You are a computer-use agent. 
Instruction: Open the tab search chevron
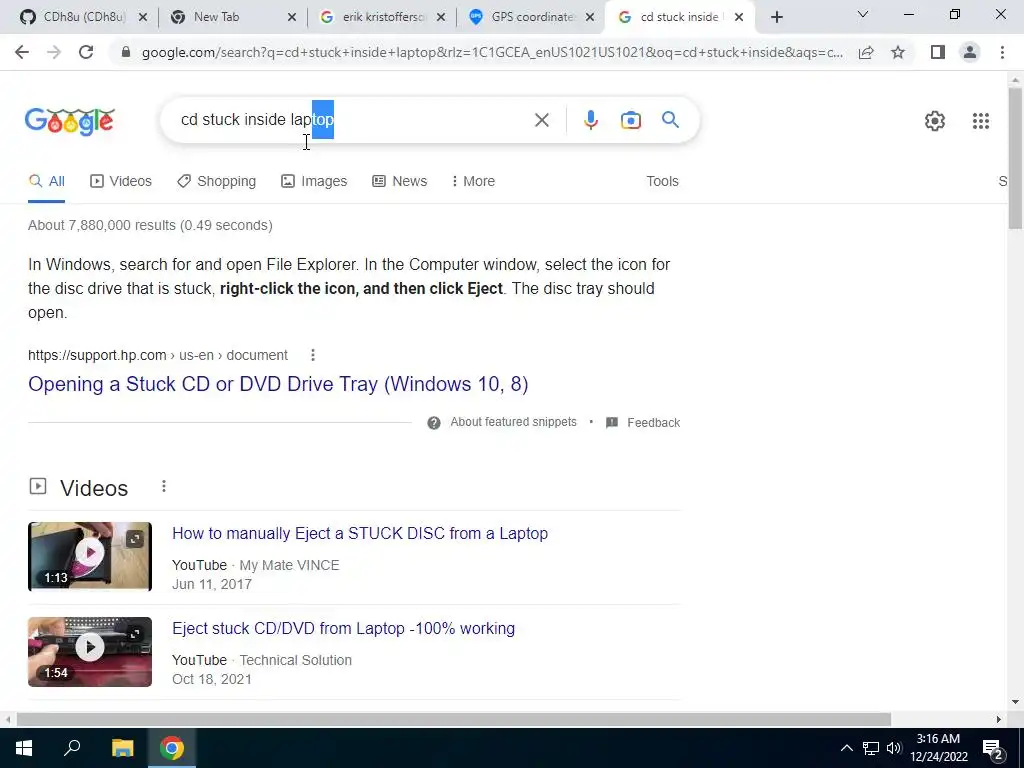[863, 14]
